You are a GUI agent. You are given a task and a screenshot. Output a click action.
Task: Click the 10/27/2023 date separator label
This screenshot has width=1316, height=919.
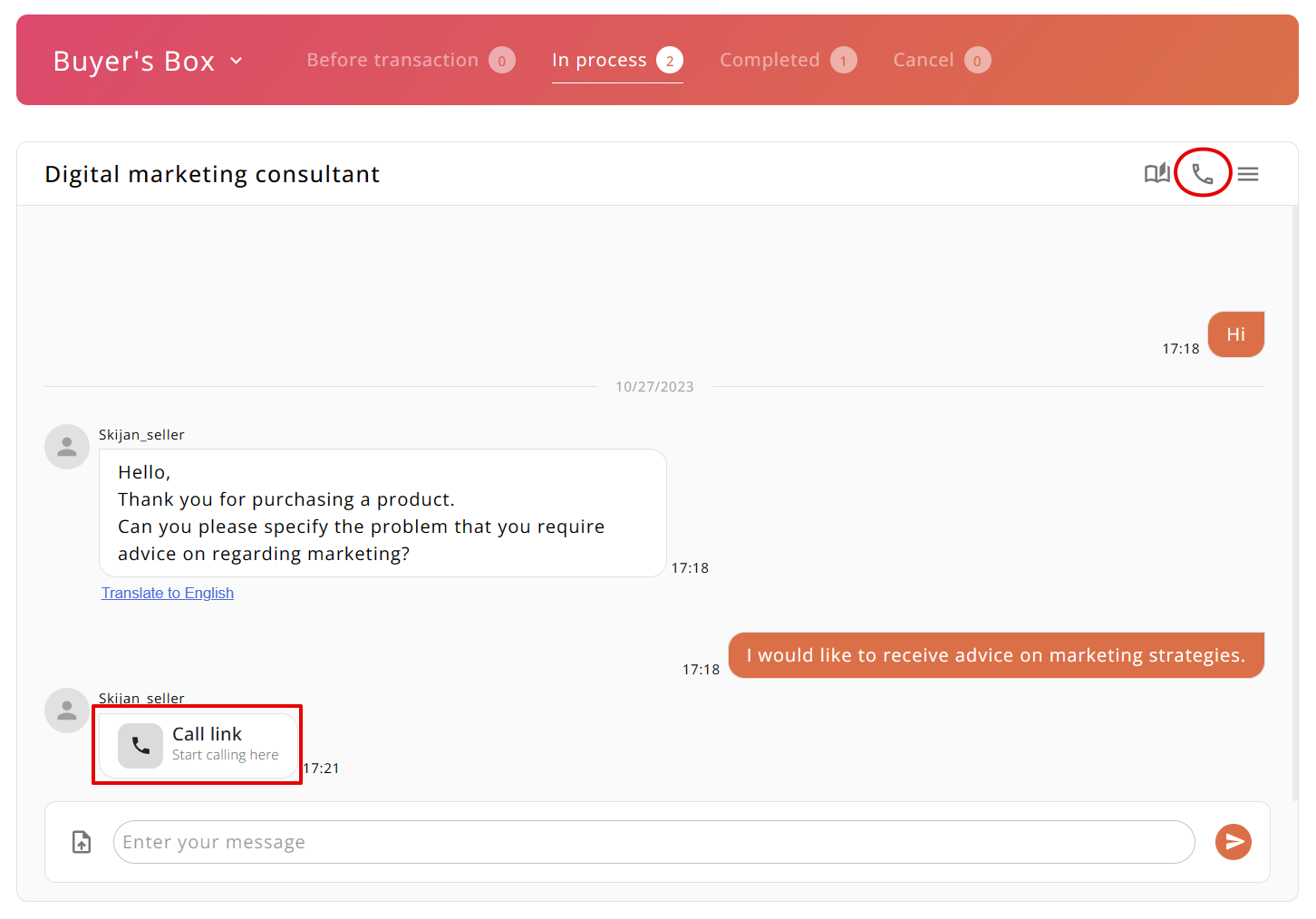[x=654, y=387]
